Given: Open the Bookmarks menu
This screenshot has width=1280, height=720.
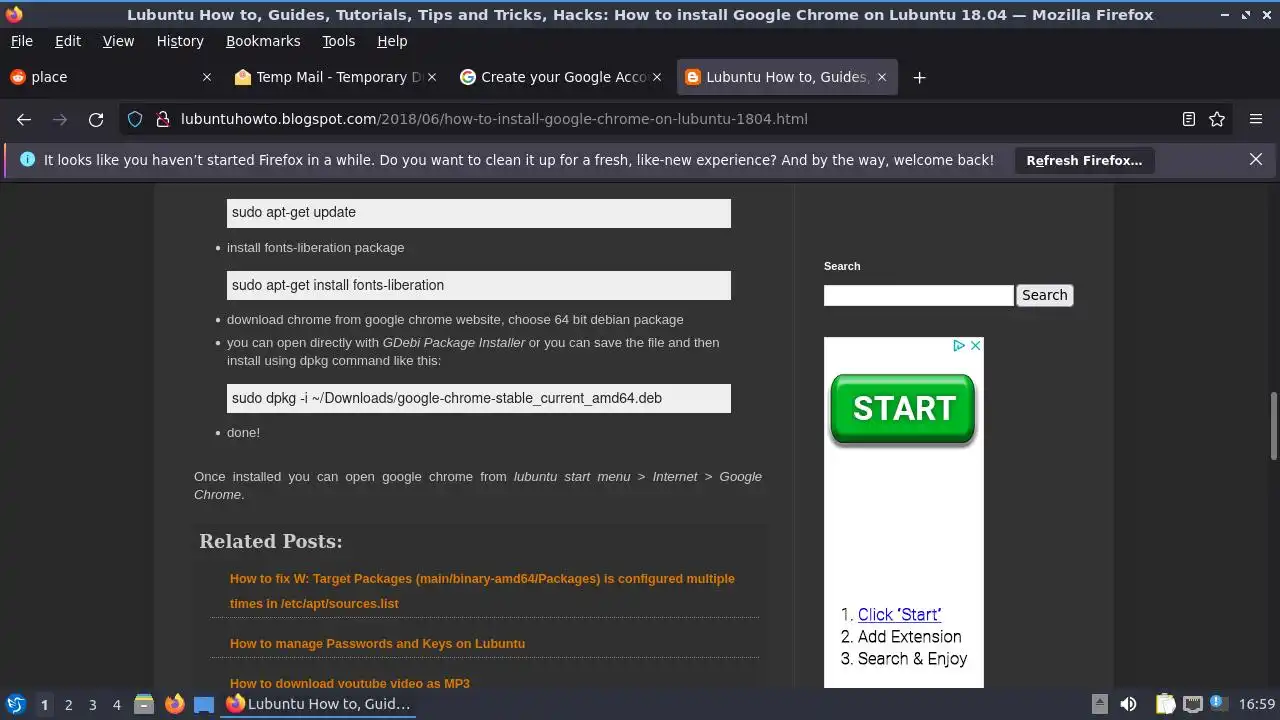Looking at the screenshot, I should click(263, 41).
